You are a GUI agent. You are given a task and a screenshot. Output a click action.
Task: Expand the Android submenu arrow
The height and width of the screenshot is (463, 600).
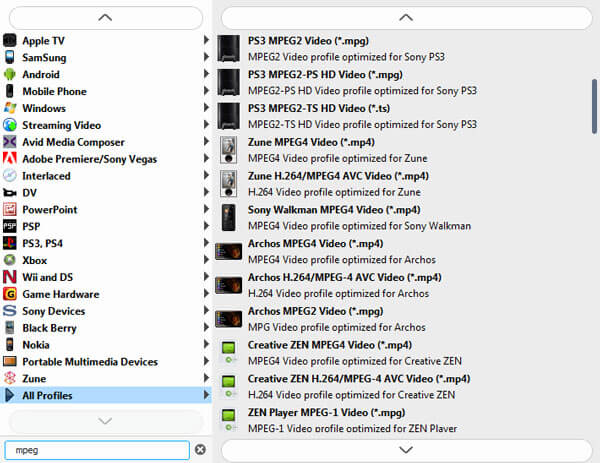206,73
